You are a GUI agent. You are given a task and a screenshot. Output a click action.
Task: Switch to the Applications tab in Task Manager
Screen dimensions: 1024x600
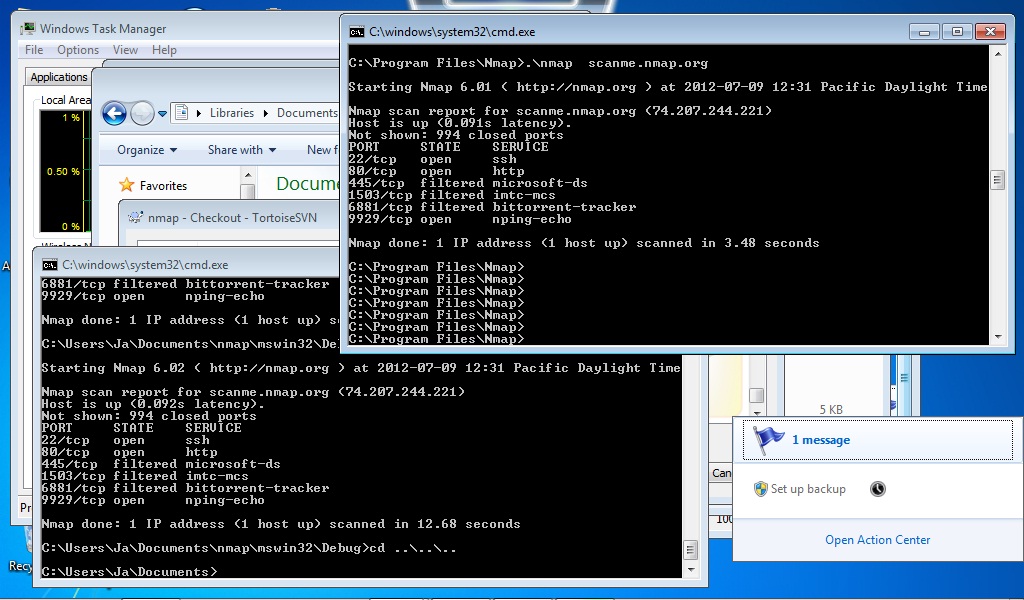[58, 77]
